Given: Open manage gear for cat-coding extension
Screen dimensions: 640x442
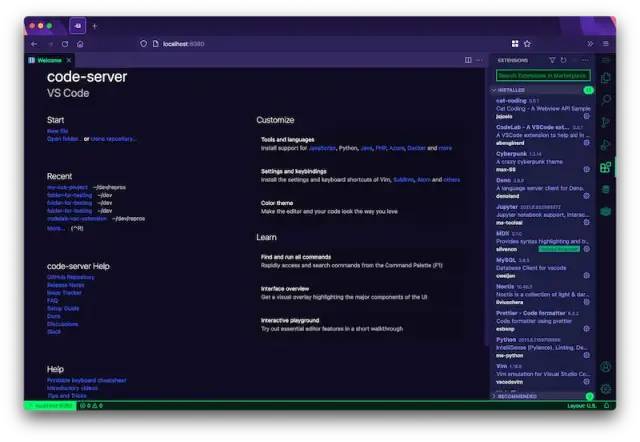Looking at the screenshot, I should click(587, 116).
